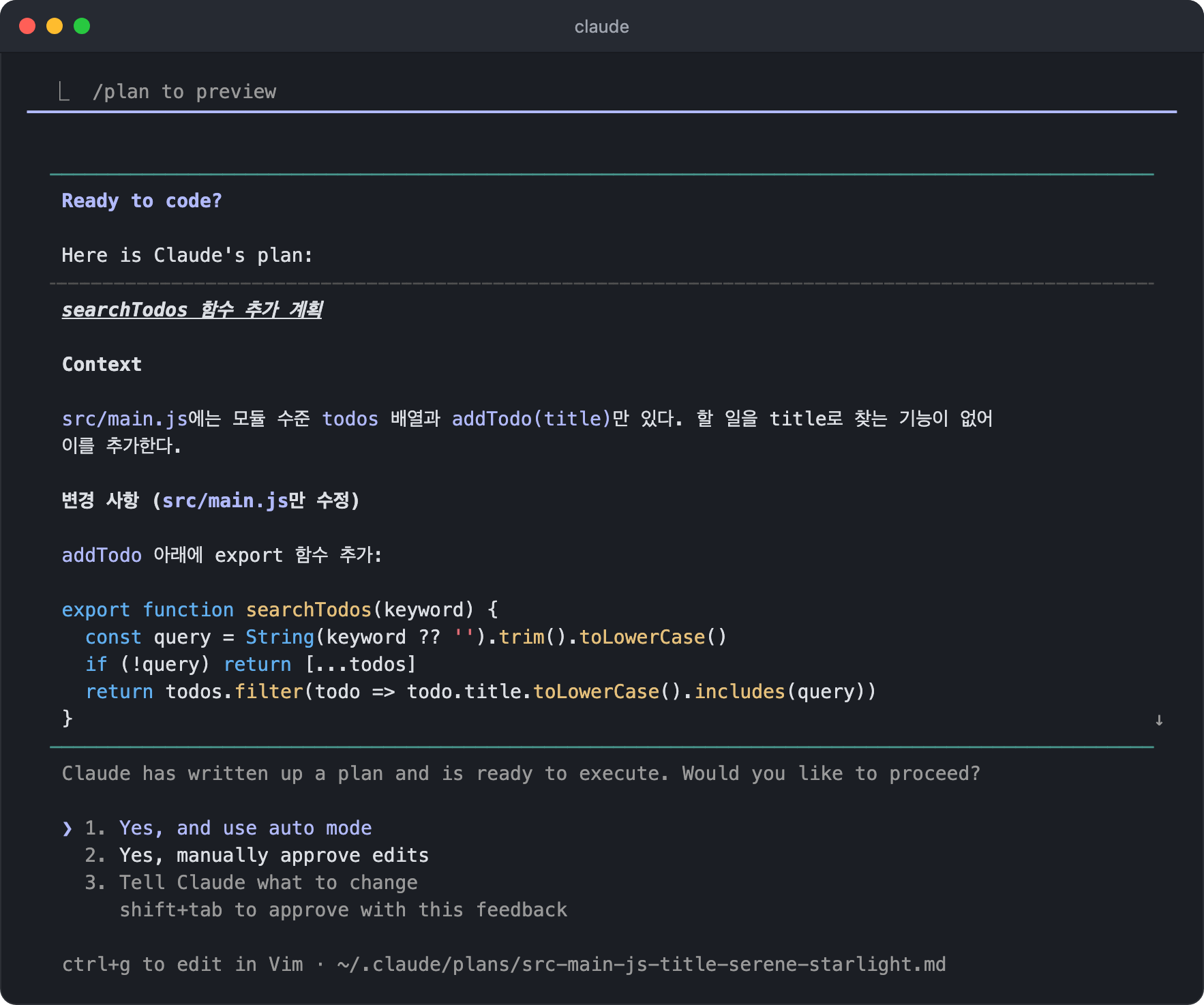Click the Here is Claude's plan text
The image size is (1204, 1005).
187,255
